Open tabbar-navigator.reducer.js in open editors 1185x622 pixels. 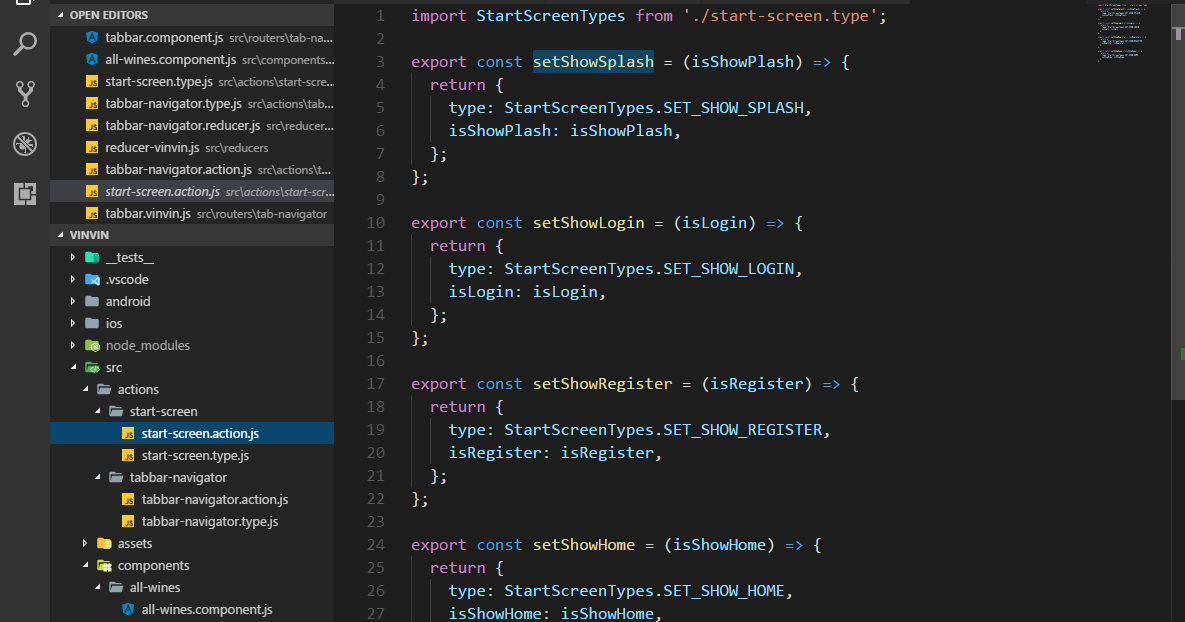point(192,125)
